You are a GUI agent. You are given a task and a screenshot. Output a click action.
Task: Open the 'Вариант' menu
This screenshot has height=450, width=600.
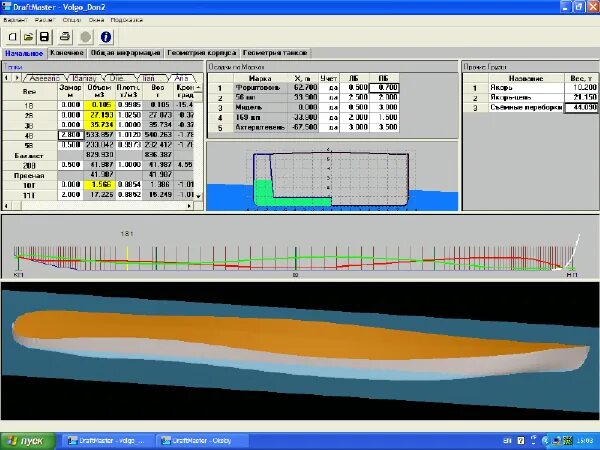15,20
